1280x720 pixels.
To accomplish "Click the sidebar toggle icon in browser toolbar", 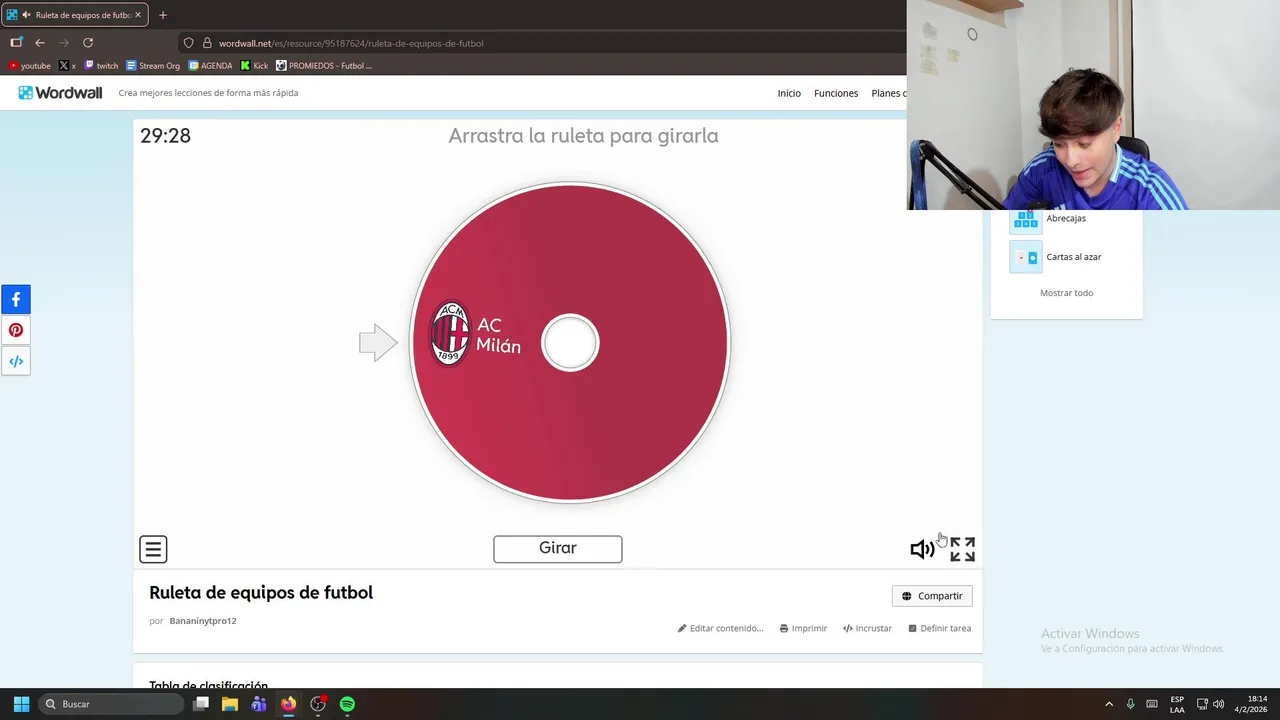I will [16, 43].
